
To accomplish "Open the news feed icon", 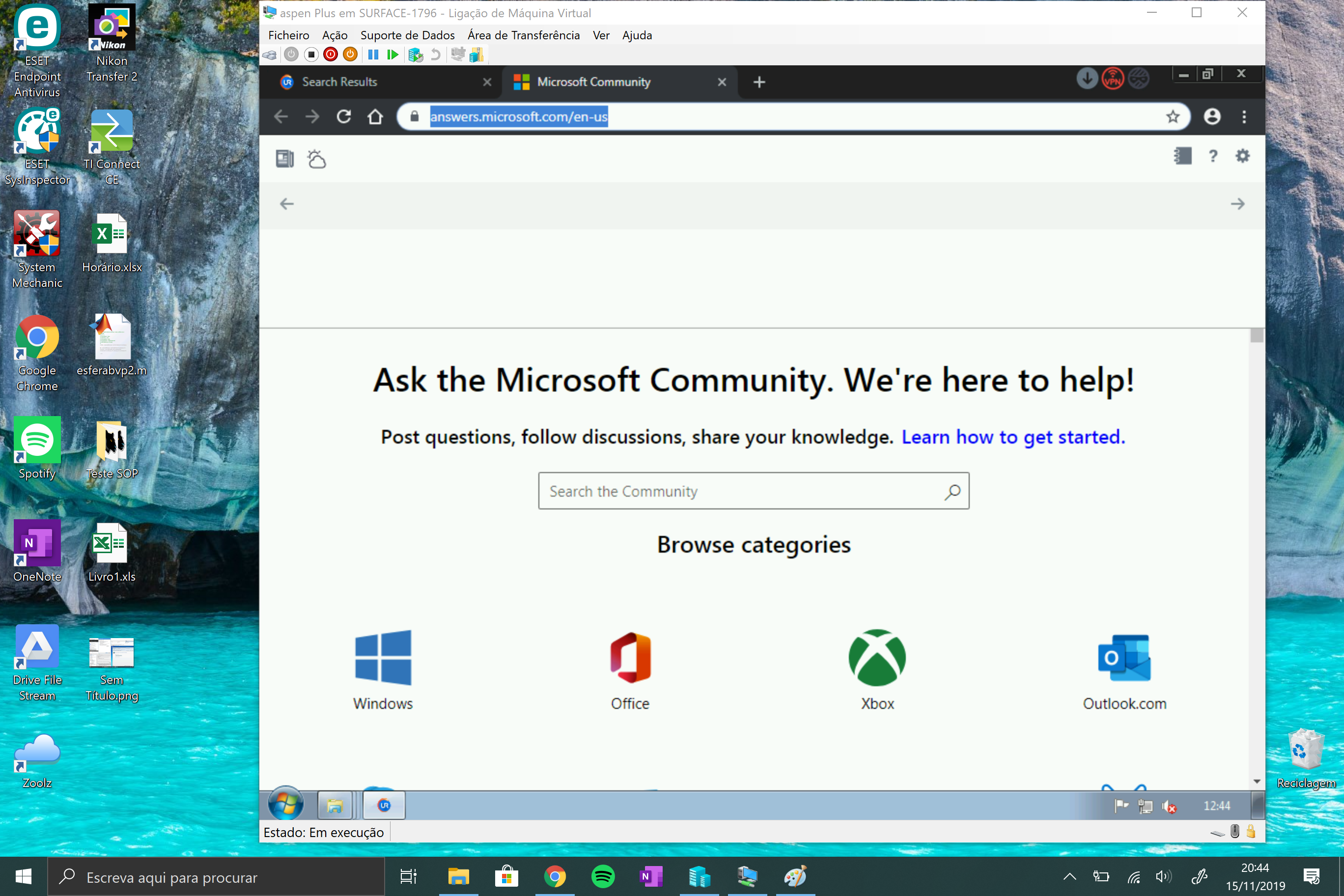I will (284, 159).
